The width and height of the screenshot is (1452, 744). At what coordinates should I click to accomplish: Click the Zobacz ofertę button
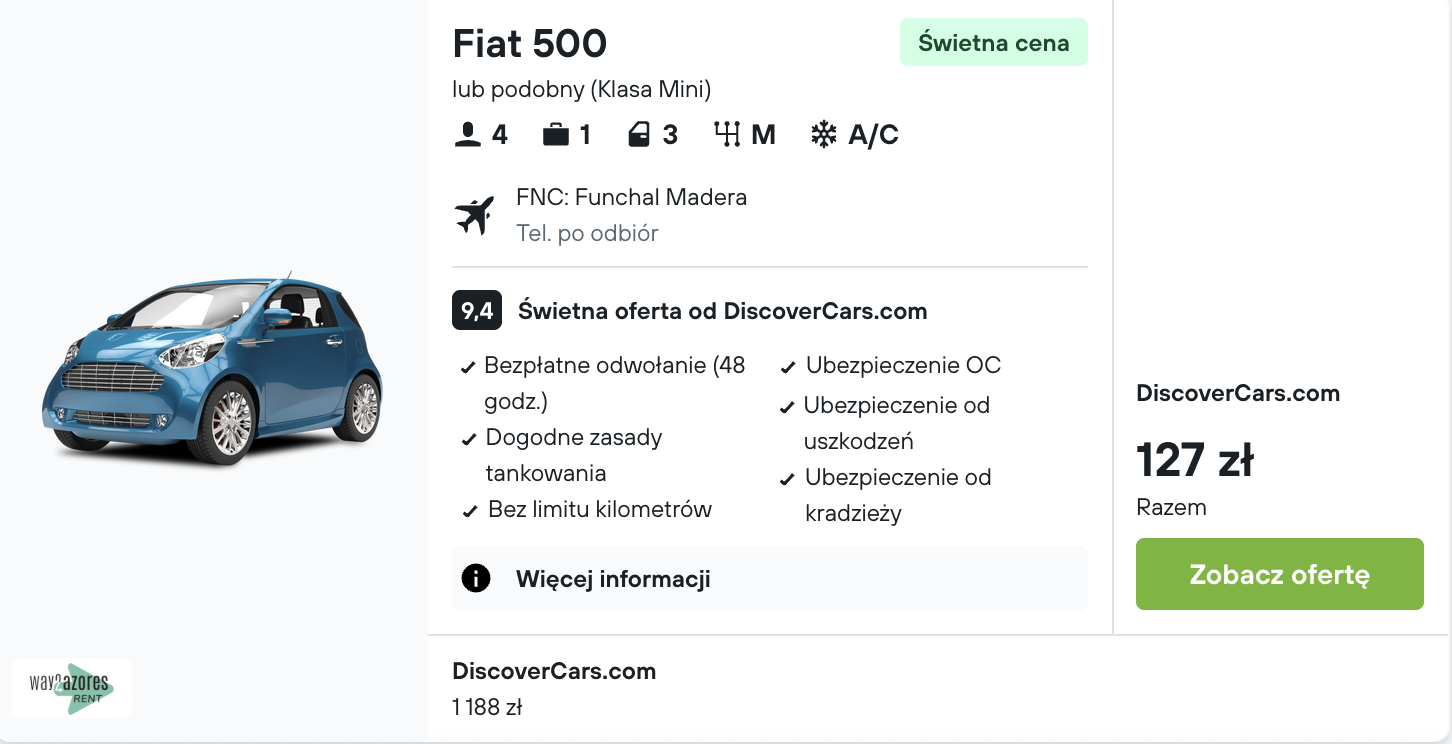pos(1280,574)
